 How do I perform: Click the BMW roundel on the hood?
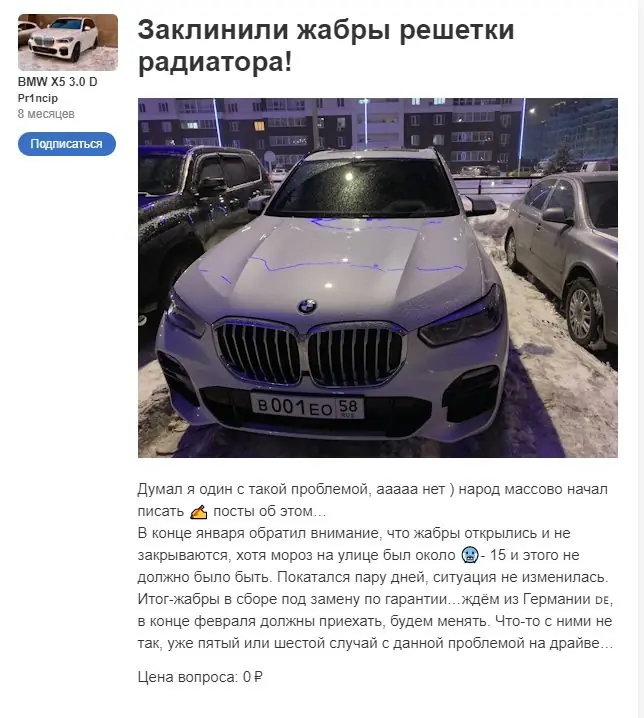click(307, 306)
